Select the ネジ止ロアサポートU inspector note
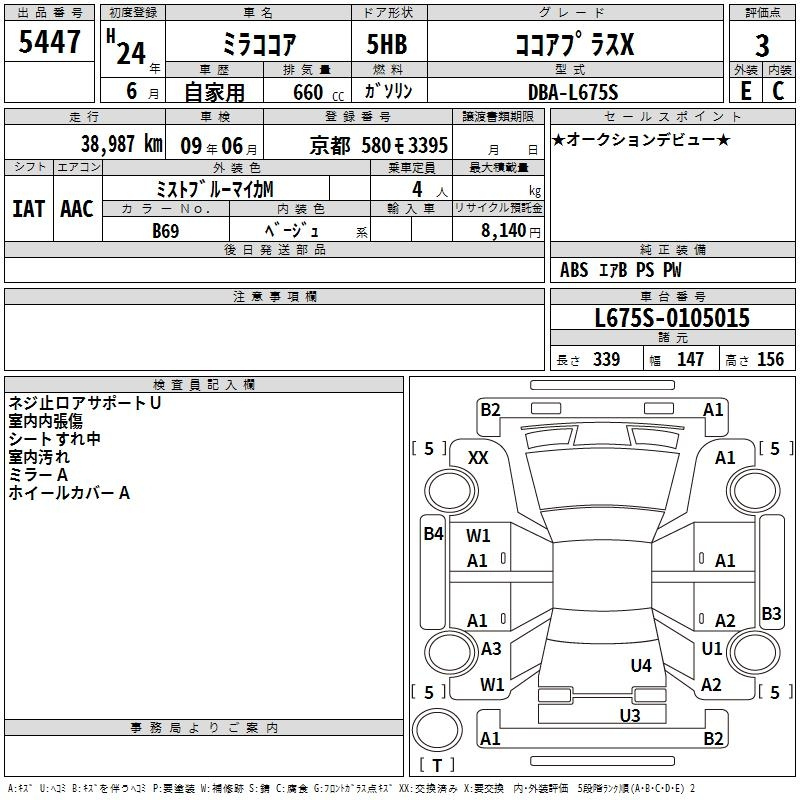This screenshot has height=800, width=800. (x=85, y=403)
